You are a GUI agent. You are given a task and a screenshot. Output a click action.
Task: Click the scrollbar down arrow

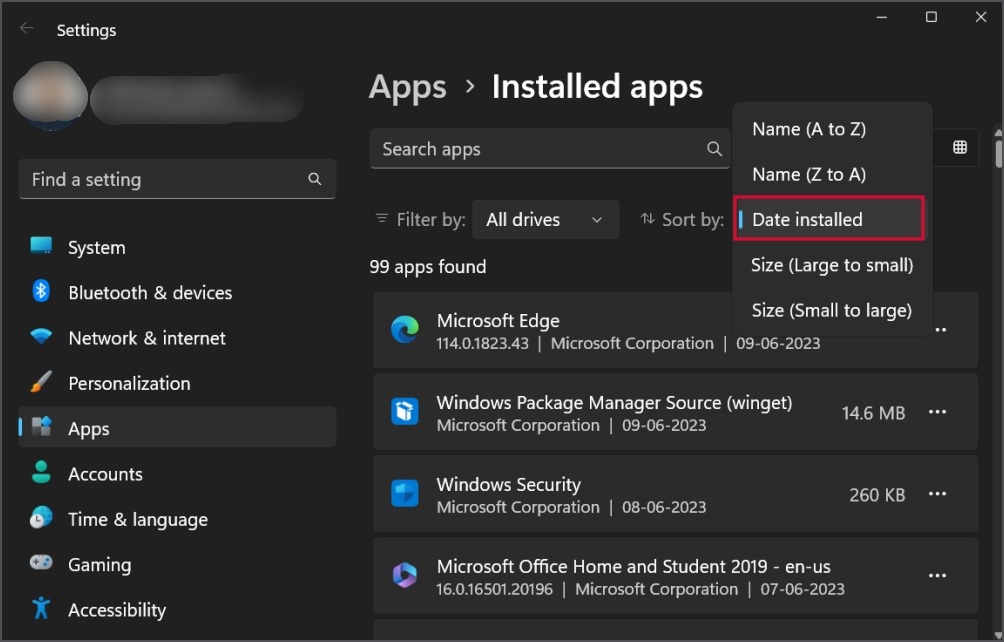(998, 634)
